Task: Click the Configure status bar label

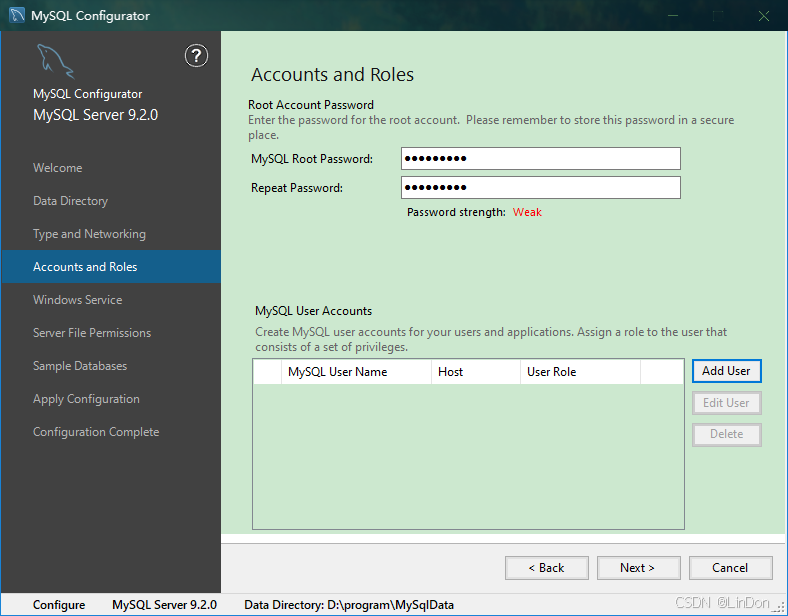Action: (59, 604)
